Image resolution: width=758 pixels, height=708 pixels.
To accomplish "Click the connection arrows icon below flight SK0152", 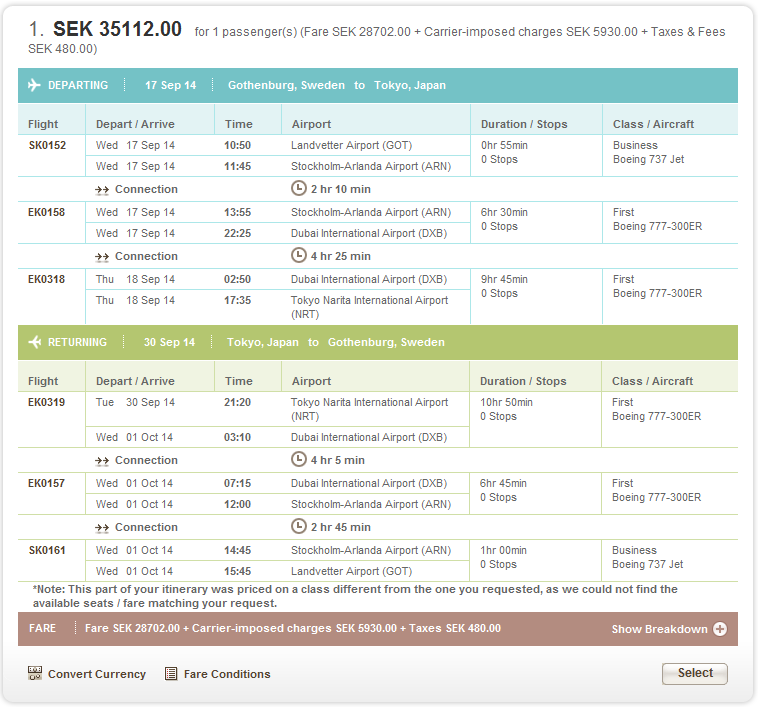I will [x=102, y=190].
